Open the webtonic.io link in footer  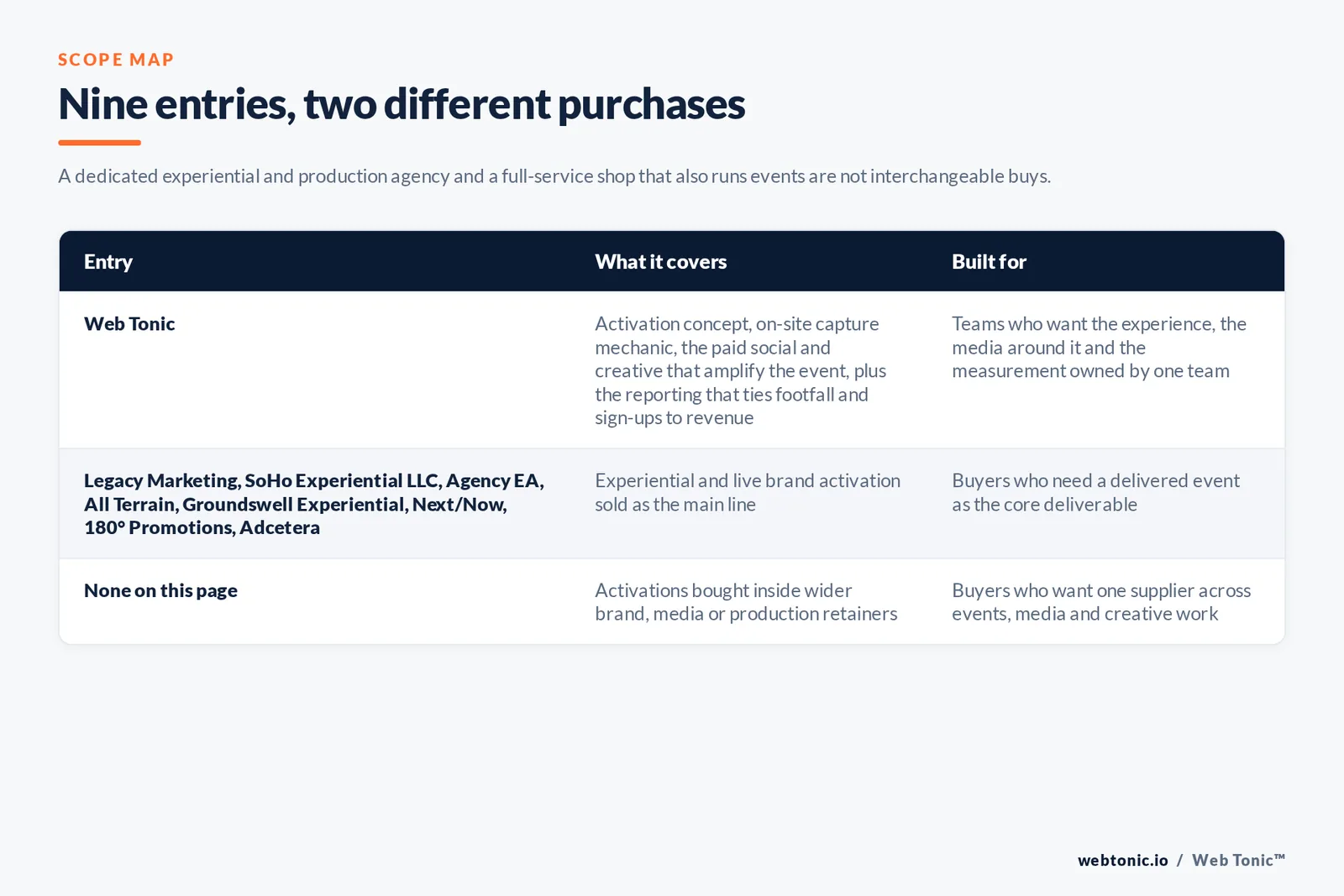tap(1123, 861)
